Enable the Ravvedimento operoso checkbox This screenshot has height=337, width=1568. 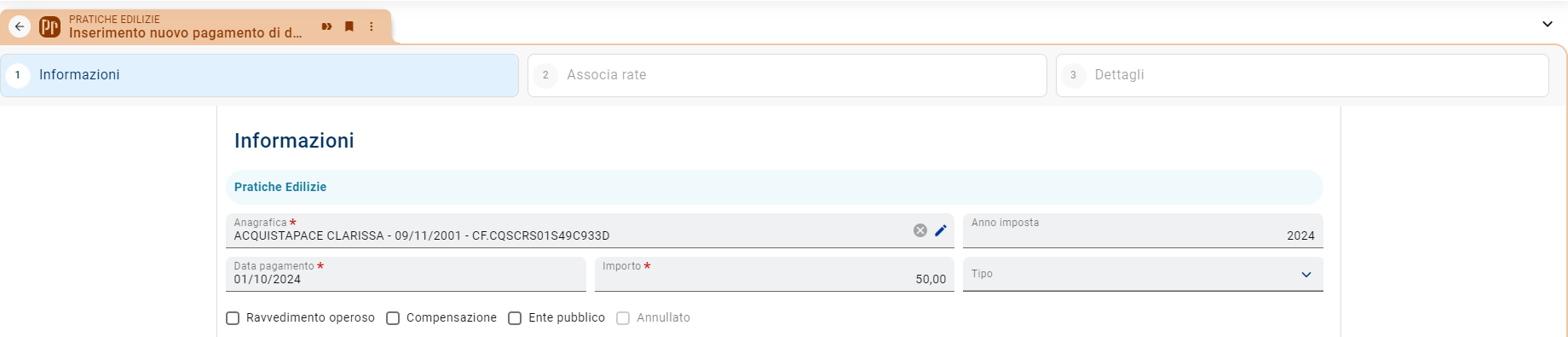[x=233, y=318]
